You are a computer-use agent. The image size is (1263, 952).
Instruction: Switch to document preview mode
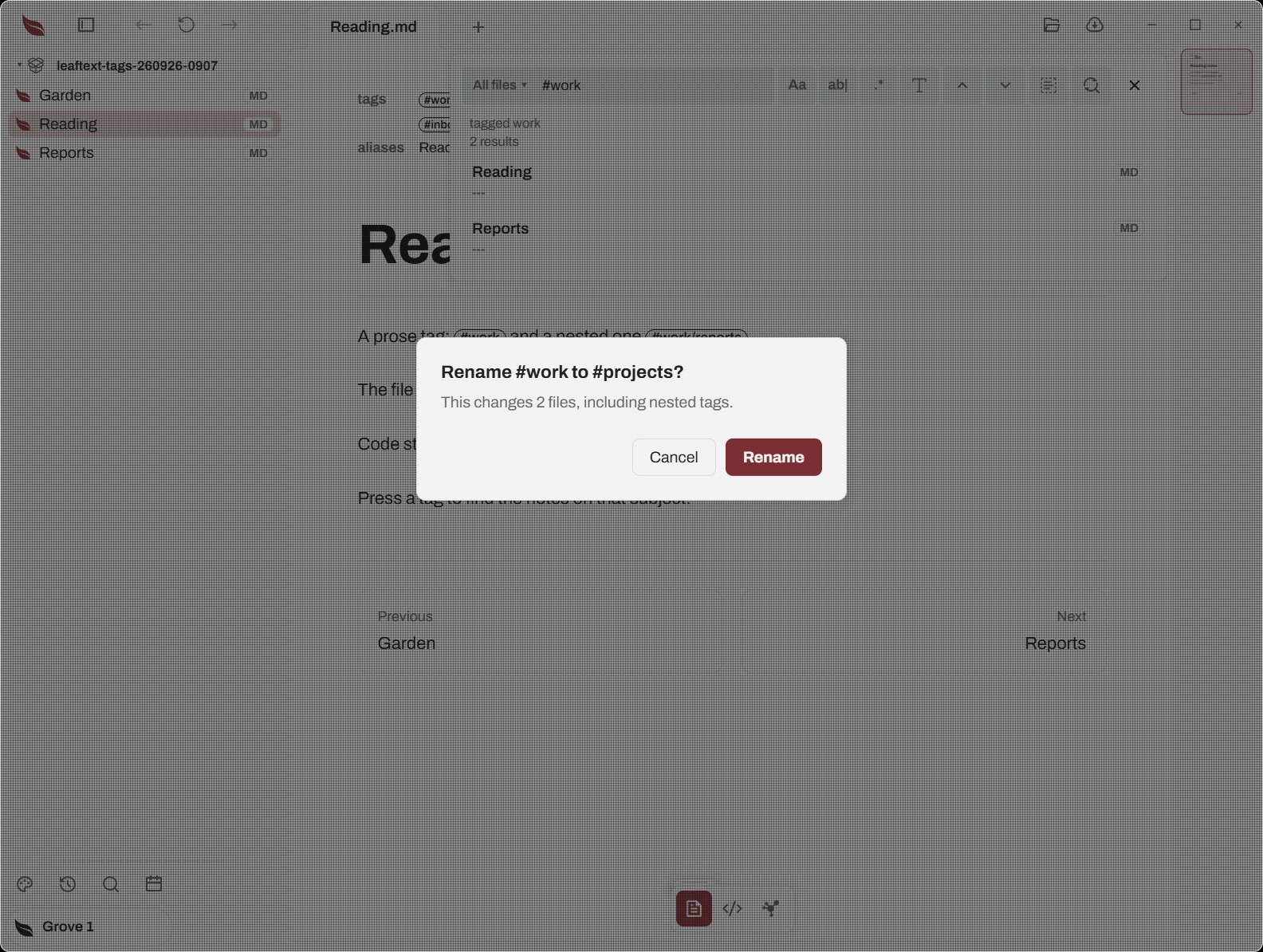click(x=694, y=908)
